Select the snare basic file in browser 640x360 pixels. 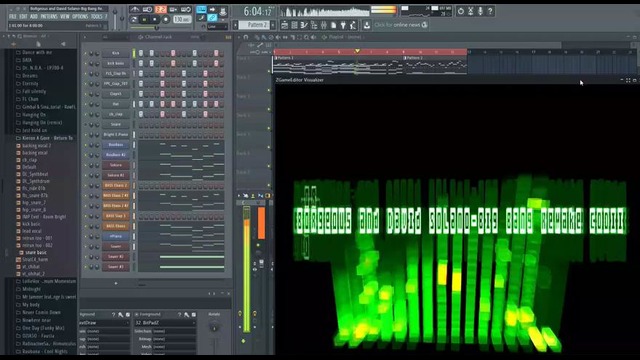pos(36,253)
